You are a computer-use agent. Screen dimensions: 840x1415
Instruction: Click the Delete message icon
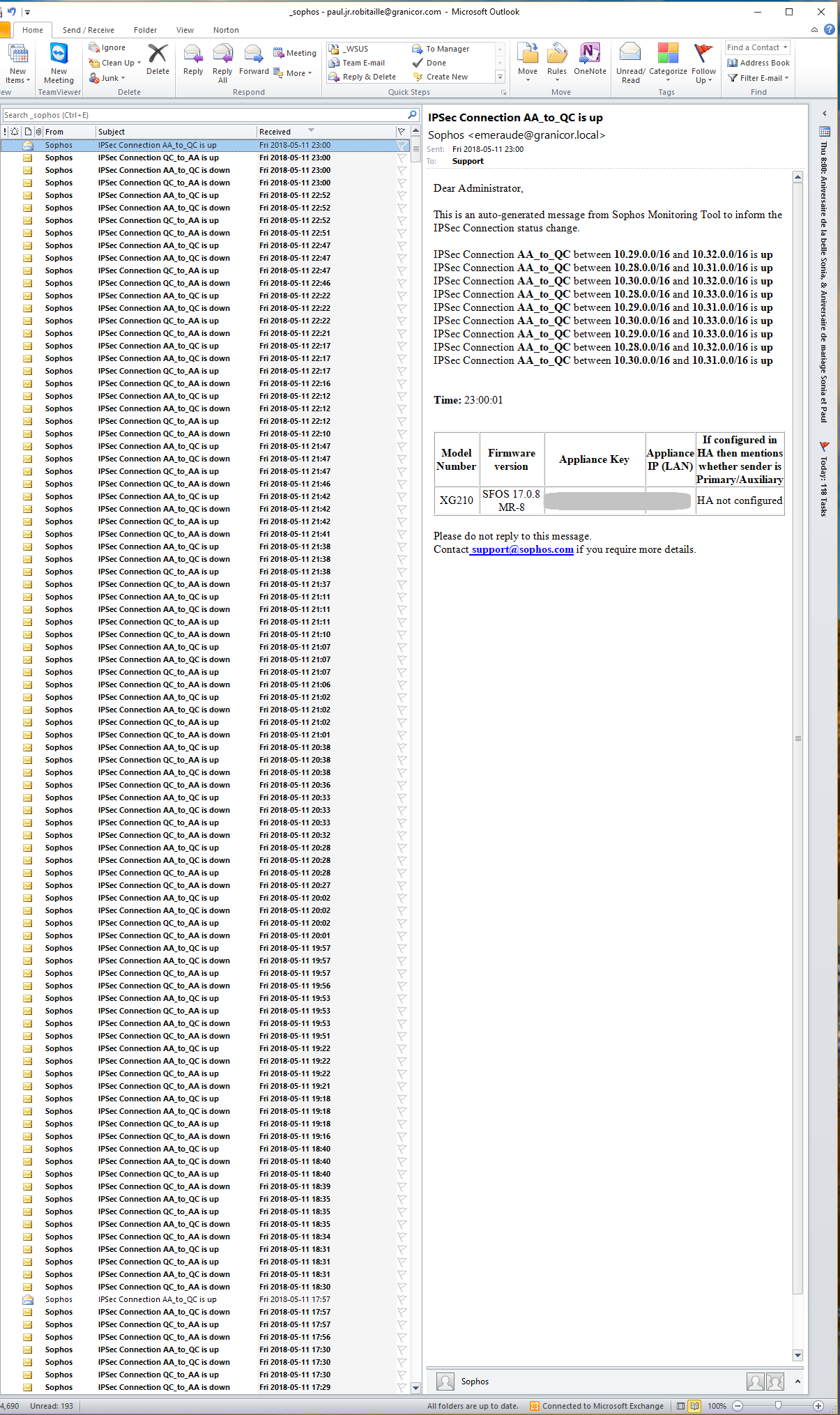158,59
